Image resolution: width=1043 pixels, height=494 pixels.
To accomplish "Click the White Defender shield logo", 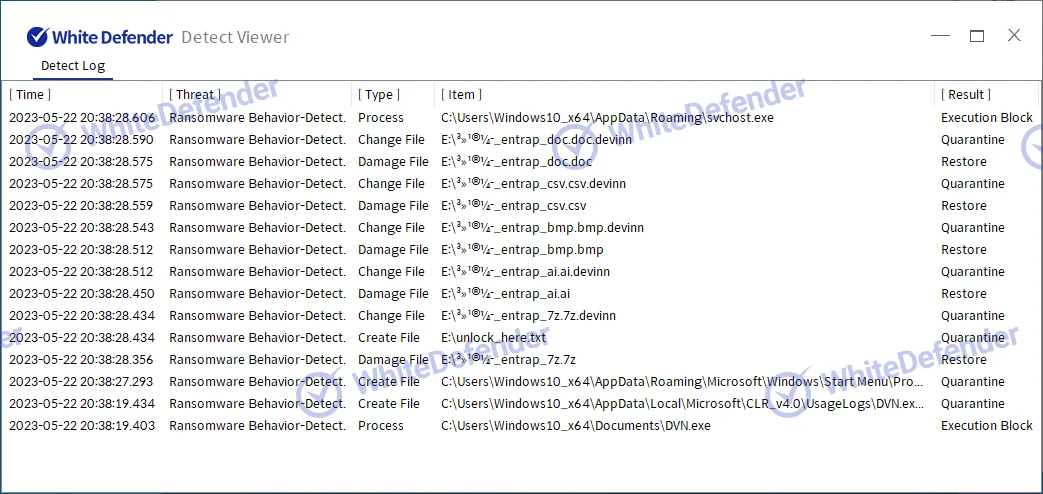I will click(x=38, y=37).
